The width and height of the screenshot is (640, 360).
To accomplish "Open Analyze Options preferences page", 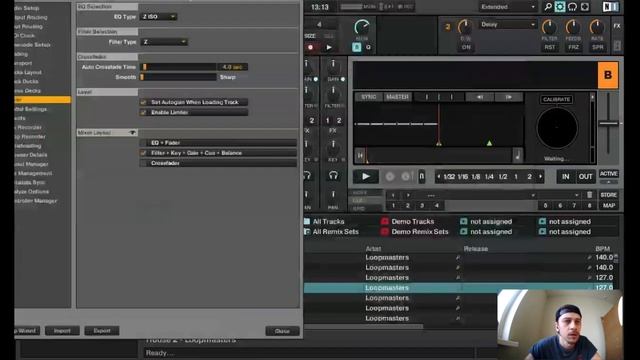I will pos(31,191).
